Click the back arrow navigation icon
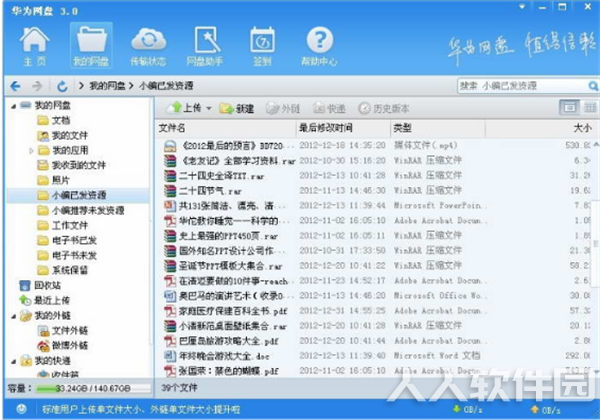Image resolution: width=600 pixels, height=420 pixels. click(15, 86)
